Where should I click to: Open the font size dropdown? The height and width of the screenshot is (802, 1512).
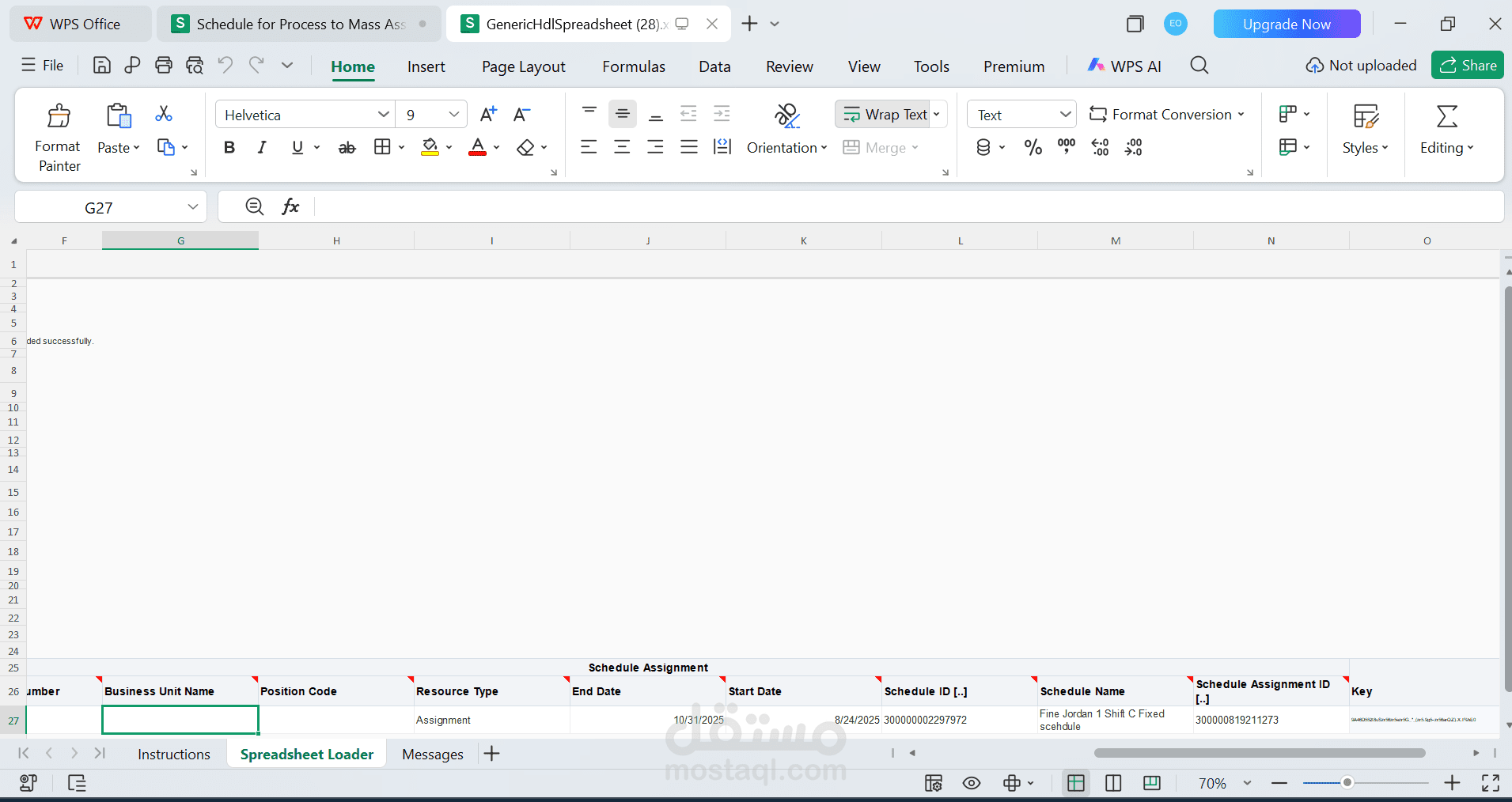[x=454, y=115]
